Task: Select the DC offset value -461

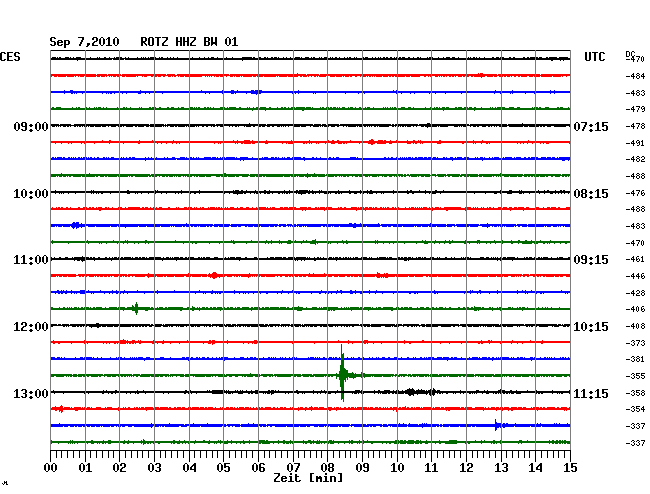Action: (635, 259)
